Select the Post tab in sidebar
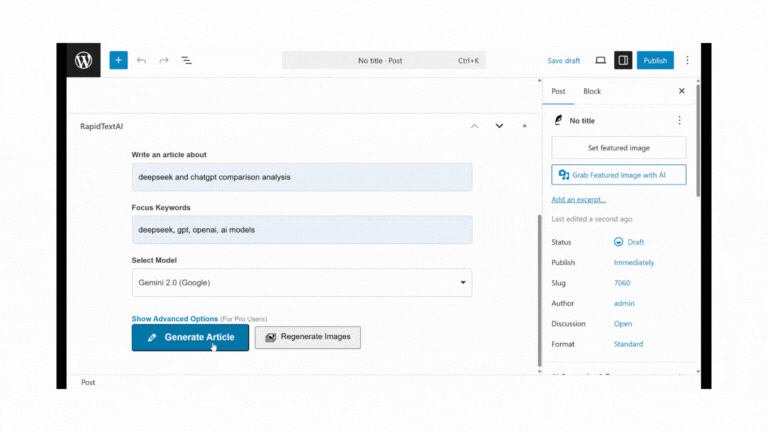 click(x=558, y=91)
